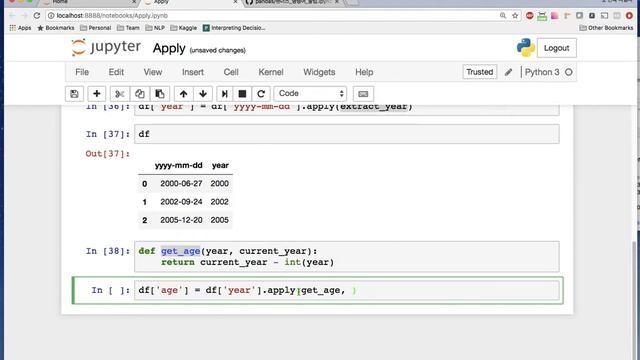Open Interpreting Decisio... bookmark
The height and width of the screenshot is (360, 640).
point(234,28)
